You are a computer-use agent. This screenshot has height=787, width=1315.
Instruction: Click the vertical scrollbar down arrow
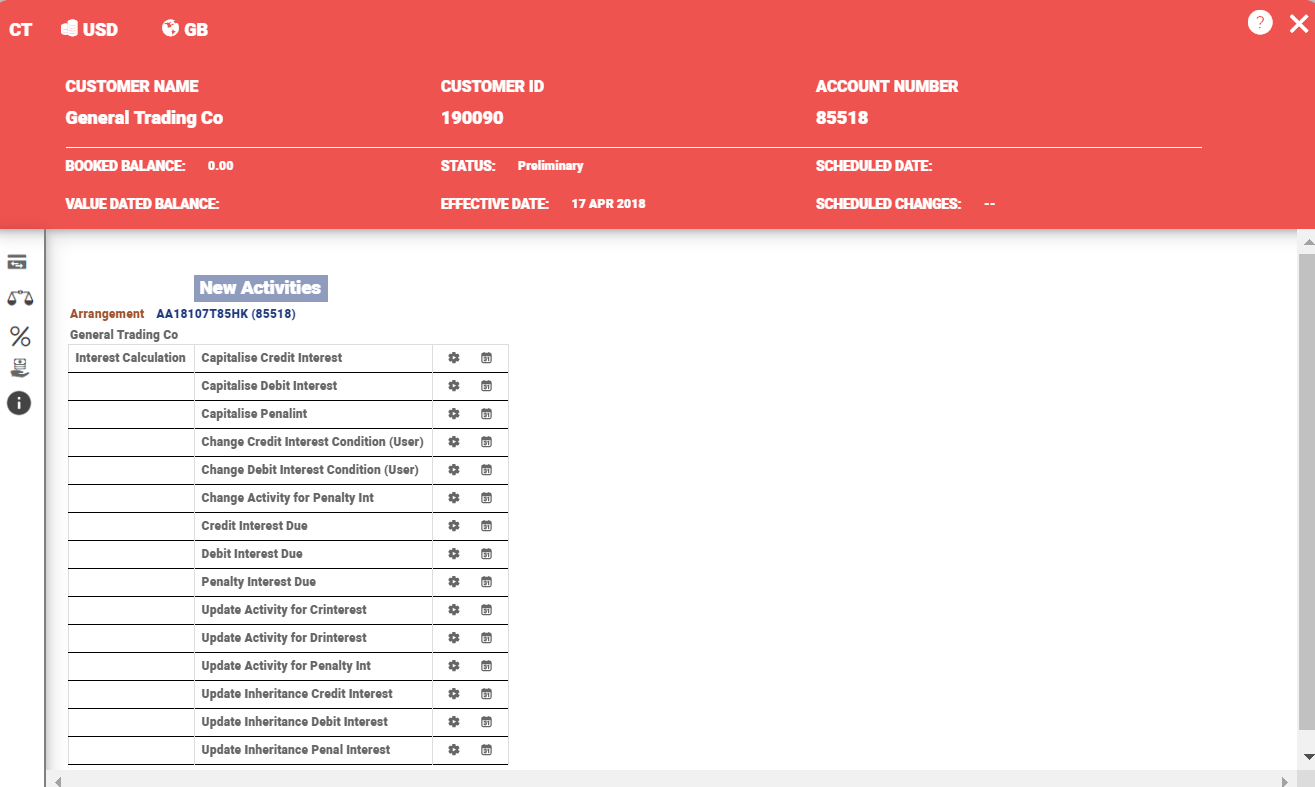(1306, 757)
